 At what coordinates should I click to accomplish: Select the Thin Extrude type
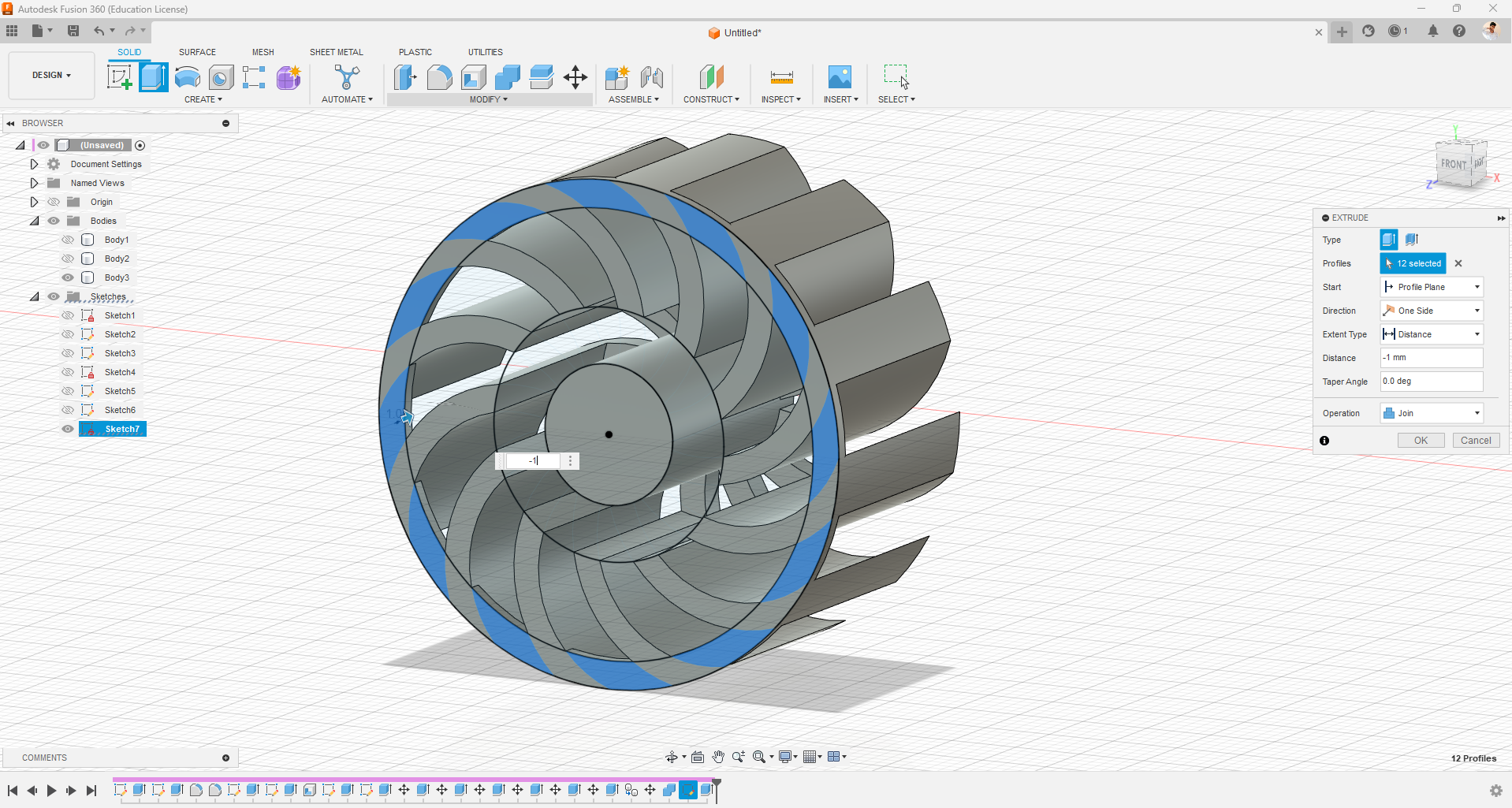coord(1412,240)
